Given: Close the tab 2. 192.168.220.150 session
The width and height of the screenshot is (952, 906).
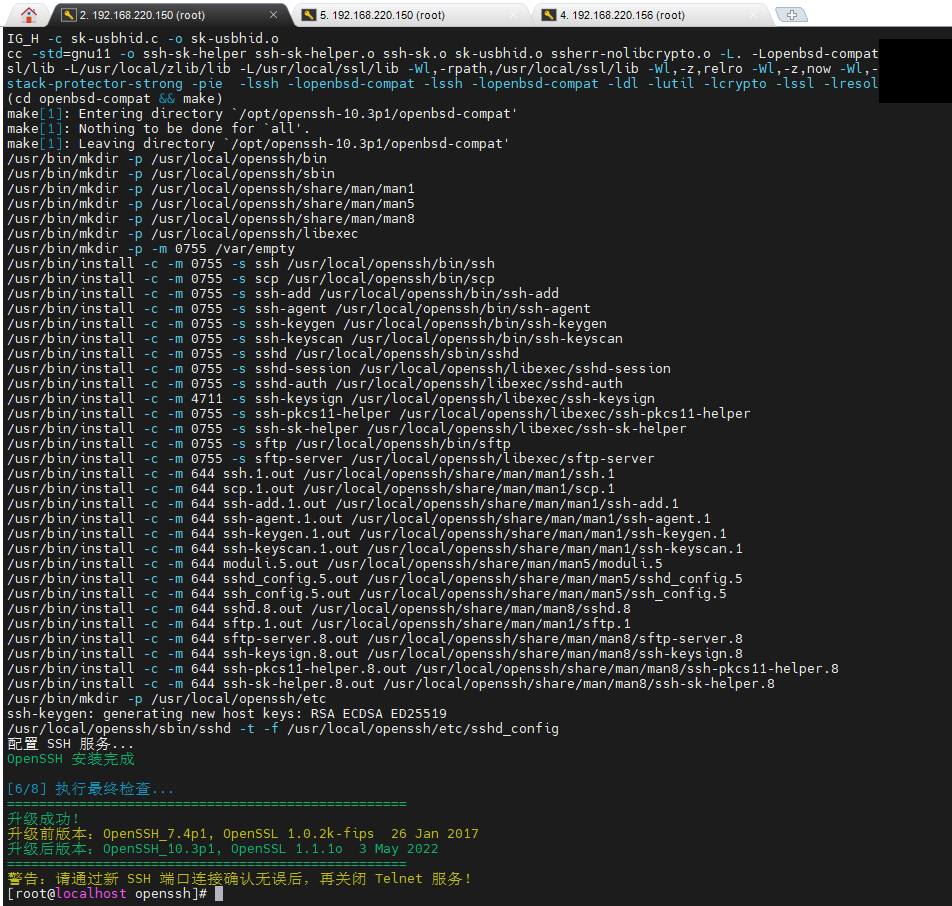Looking at the screenshot, I should (x=273, y=15).
